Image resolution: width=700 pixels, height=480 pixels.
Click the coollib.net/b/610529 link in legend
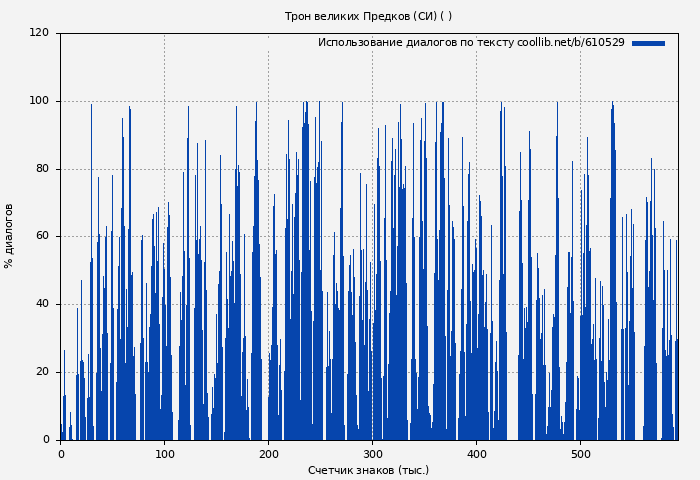point(570,43)
